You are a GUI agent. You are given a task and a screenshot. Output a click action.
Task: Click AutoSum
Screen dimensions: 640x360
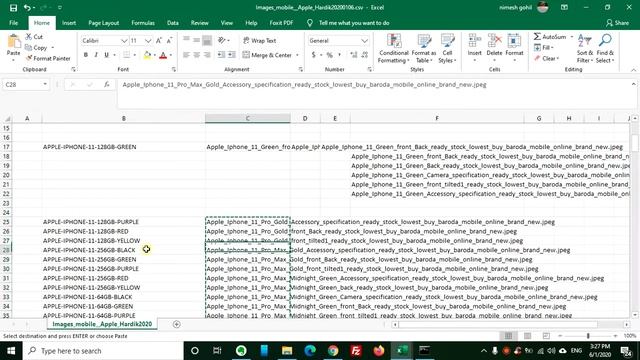pyautogui.click(x=550, y=37)
